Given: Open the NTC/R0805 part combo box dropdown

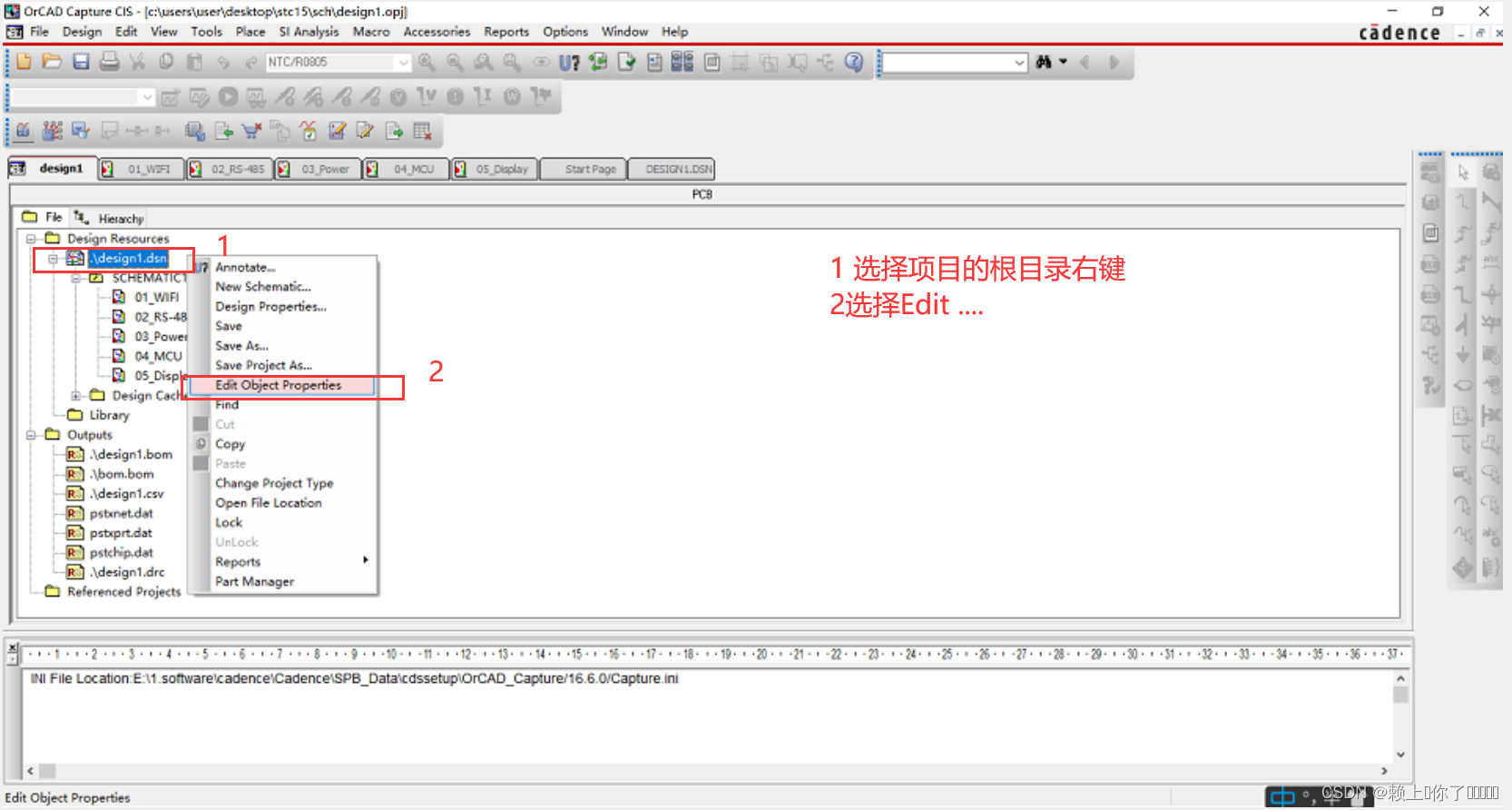Looking at the screenshot, I should pyautogui.click(x=403, y=62).
